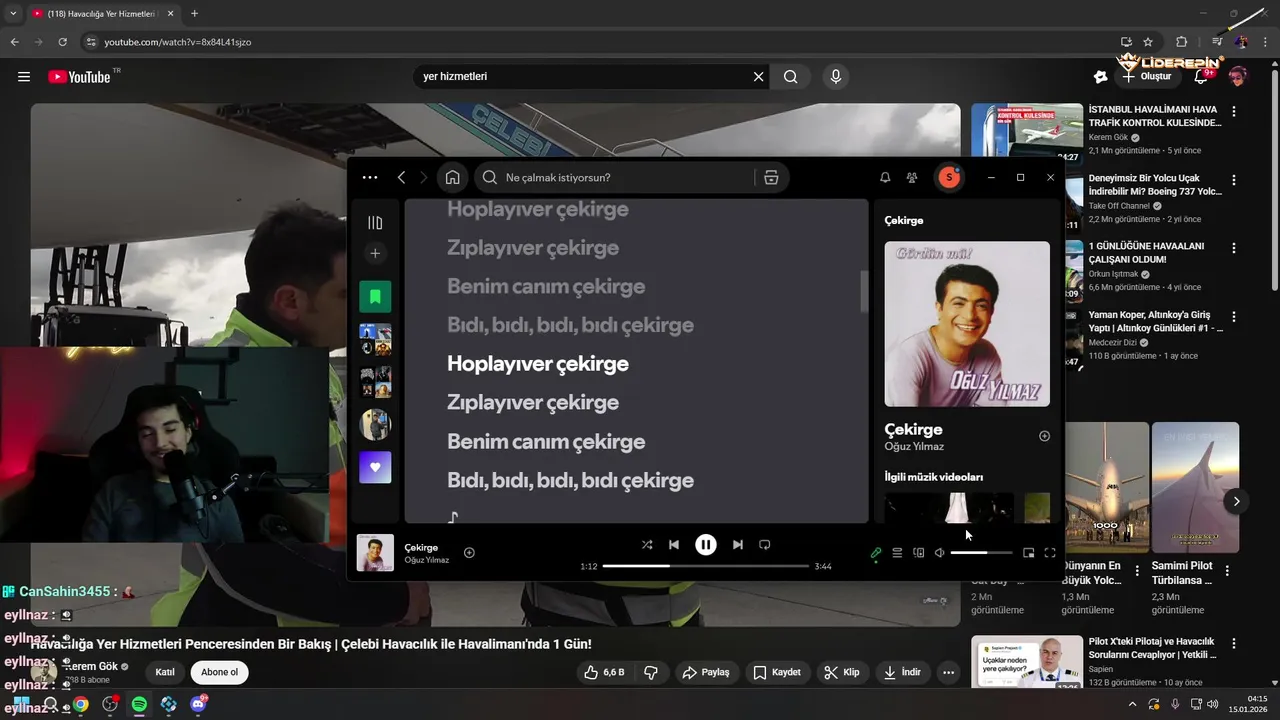Image resolution: width=1280 pixels, height=720 pixels.
Task: Toggle Spotify shuffle
Action: pyautogui.click(x=647, y=545)
